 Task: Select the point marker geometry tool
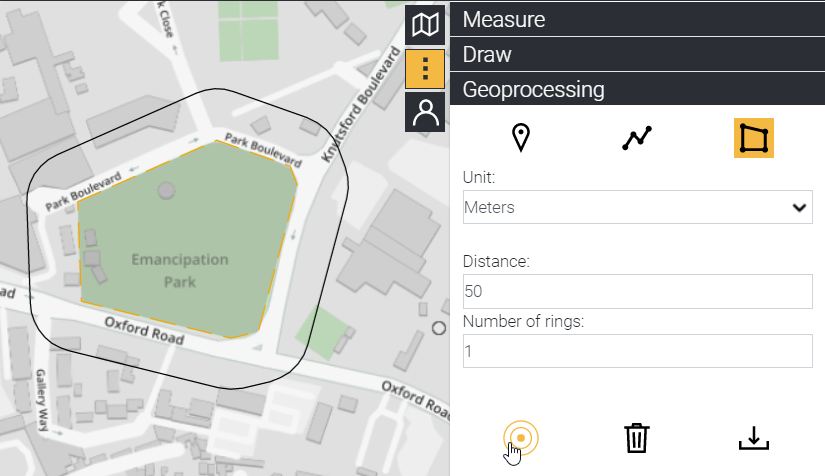pos(520,138)
